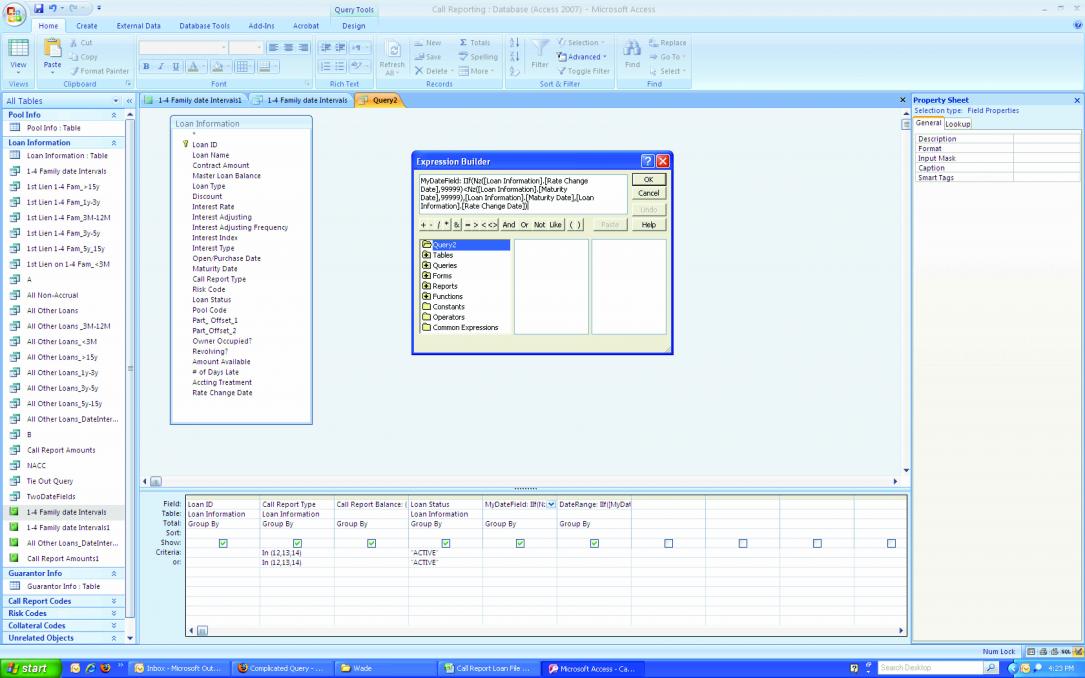Select the Operators folder in Expression Builder
The height and width of the screenshot is (678, 1085).
pyautogui.click(x=448, y=317)
